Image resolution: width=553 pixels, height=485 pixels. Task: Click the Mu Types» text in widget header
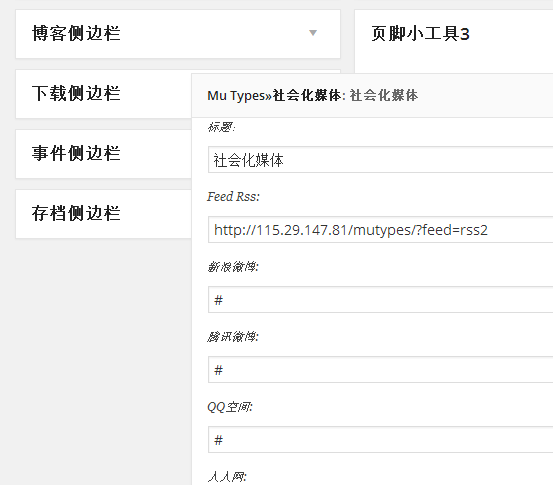coord(240,96)
